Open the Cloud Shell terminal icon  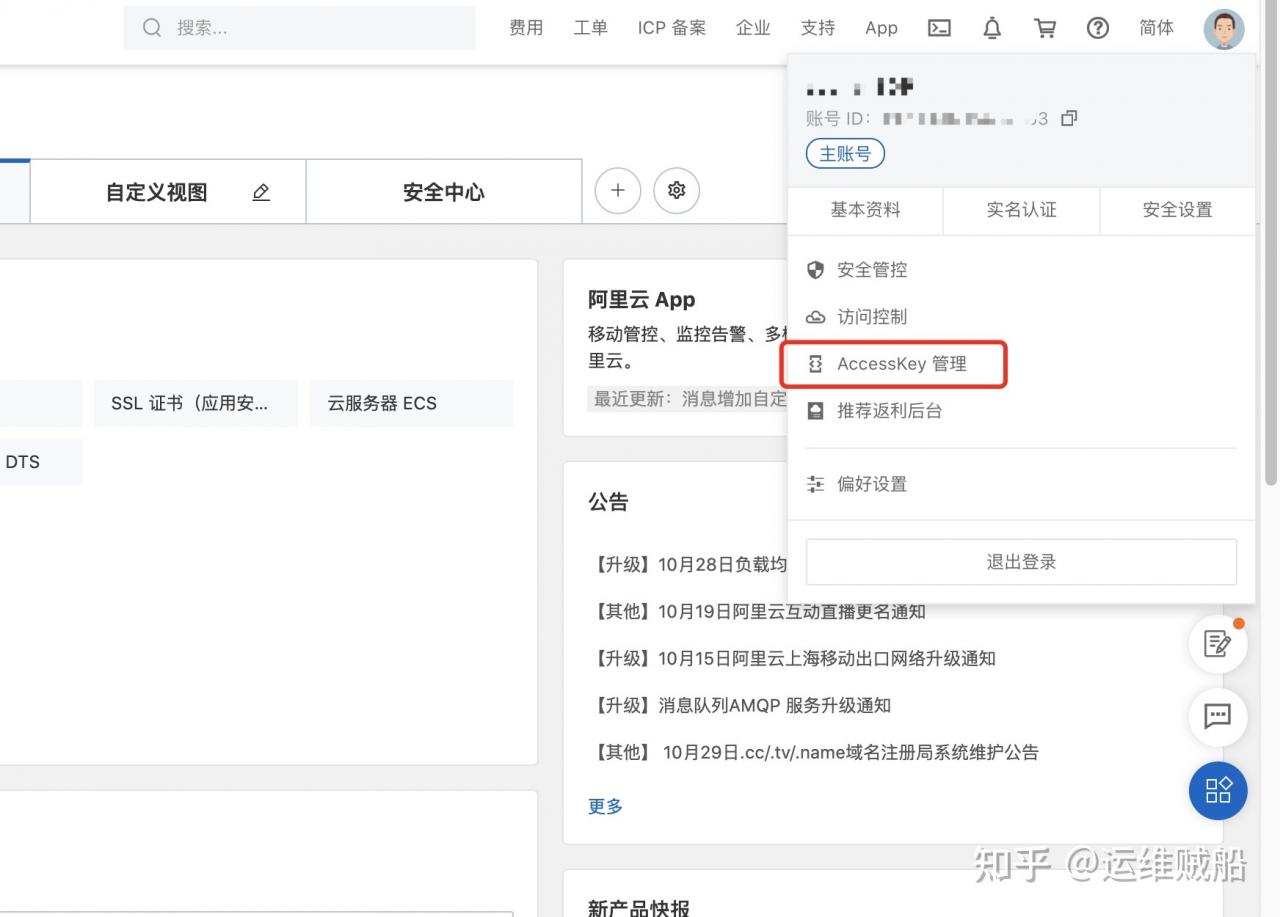[939, 28]
